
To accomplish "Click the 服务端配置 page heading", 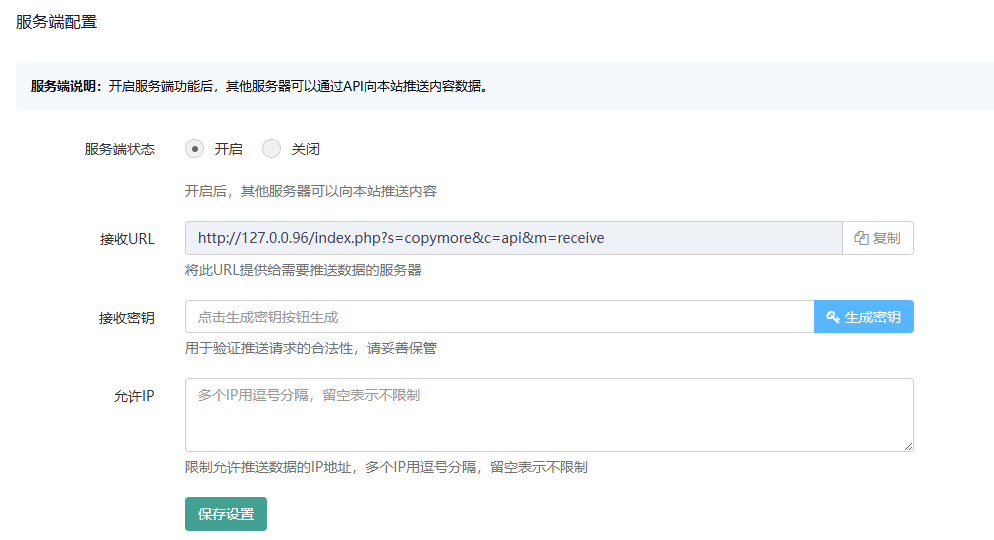I will [x=57, y=22].
